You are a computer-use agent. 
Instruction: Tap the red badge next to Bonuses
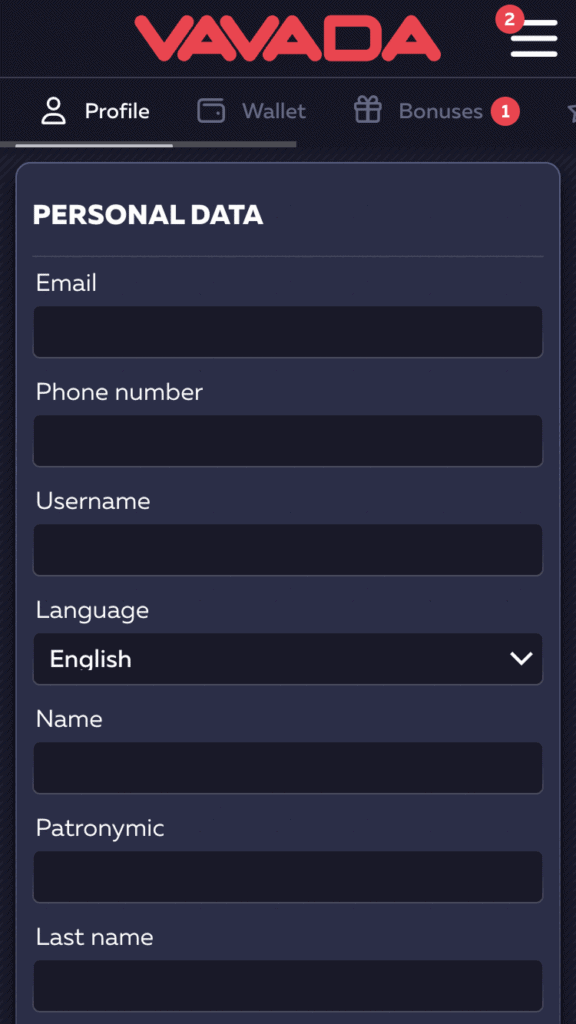[x=505, y=112]
